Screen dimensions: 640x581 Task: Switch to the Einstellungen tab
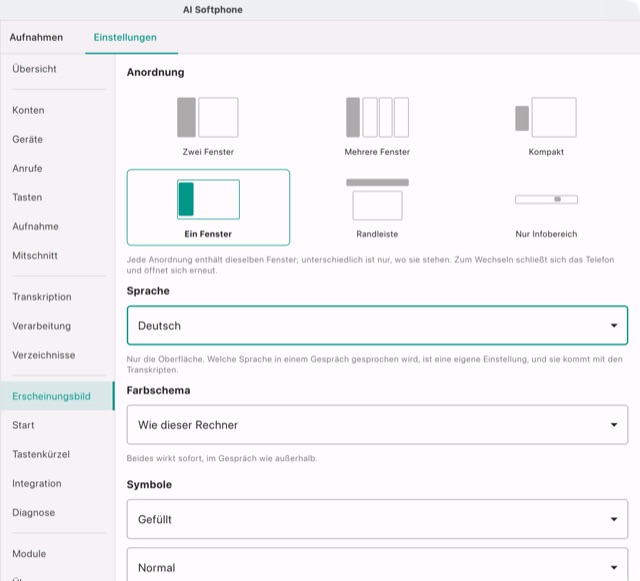pyautogui.click(x=125, y=37)
